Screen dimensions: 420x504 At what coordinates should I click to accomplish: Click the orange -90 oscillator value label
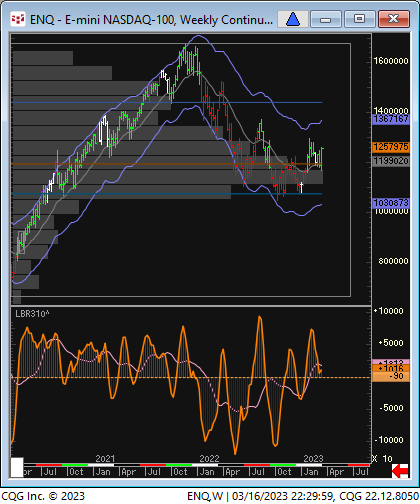[391, 376]
